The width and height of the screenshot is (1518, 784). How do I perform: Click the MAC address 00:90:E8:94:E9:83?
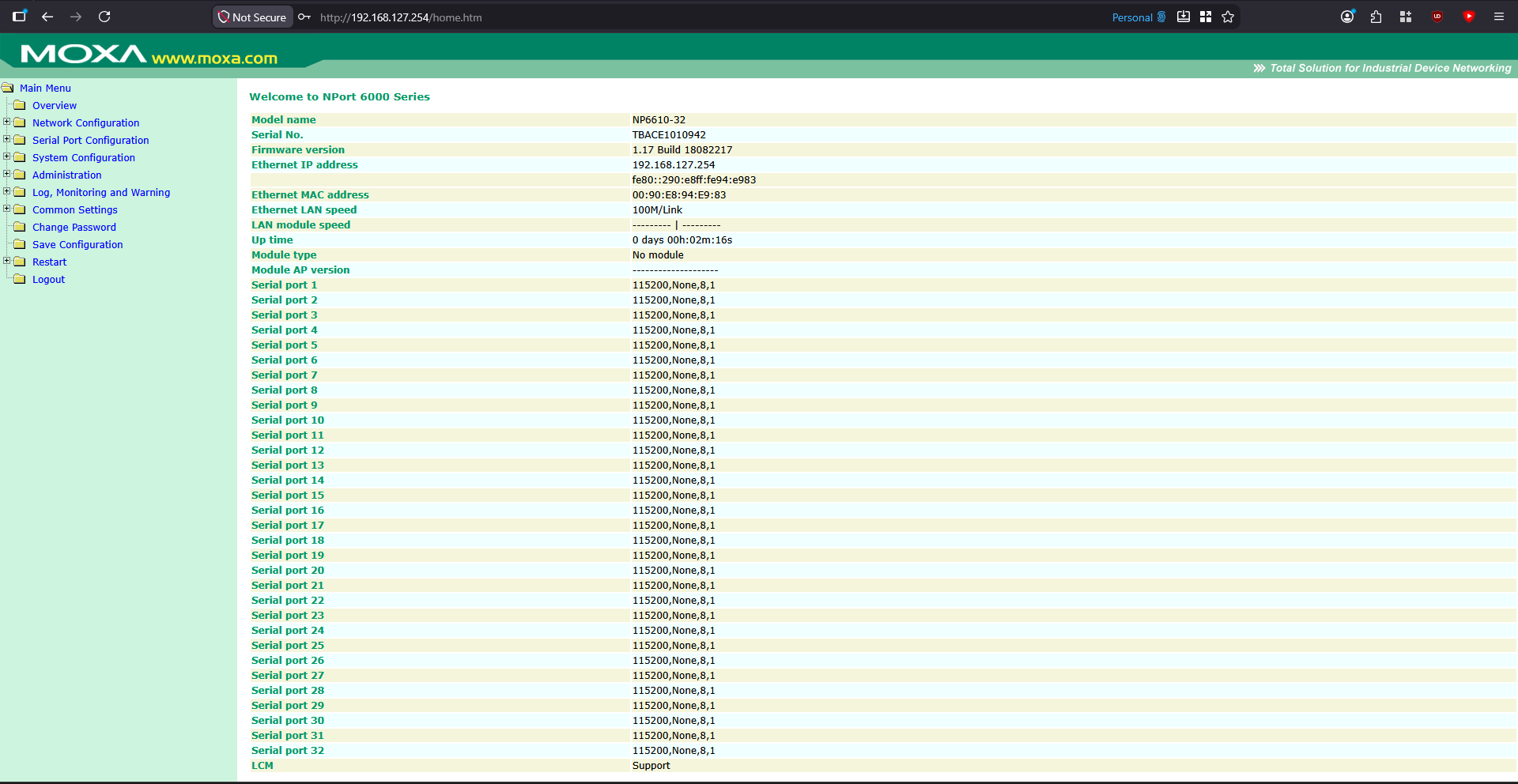679,195
